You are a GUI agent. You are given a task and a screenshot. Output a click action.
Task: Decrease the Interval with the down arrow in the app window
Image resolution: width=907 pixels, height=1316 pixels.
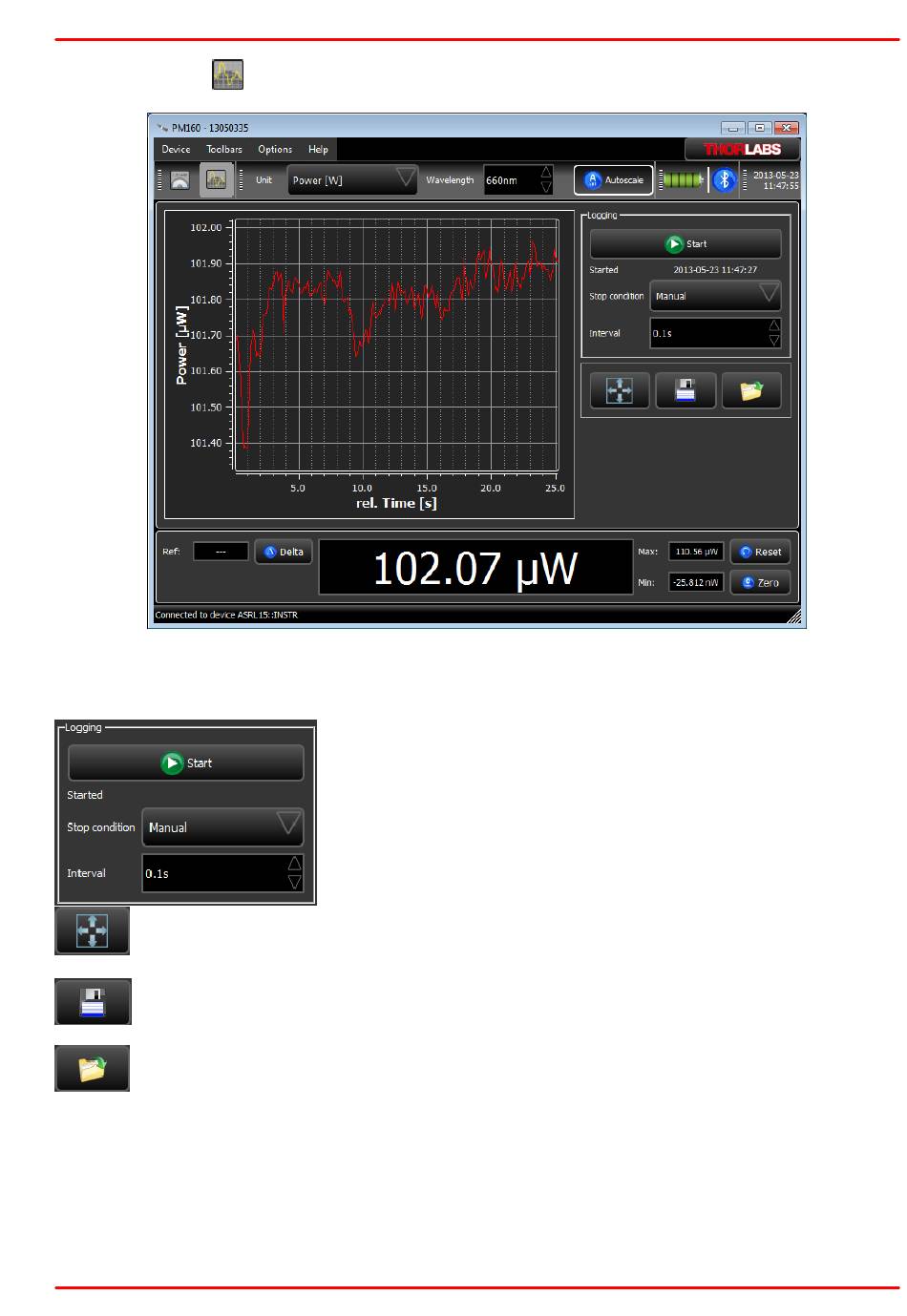point(774,341)
